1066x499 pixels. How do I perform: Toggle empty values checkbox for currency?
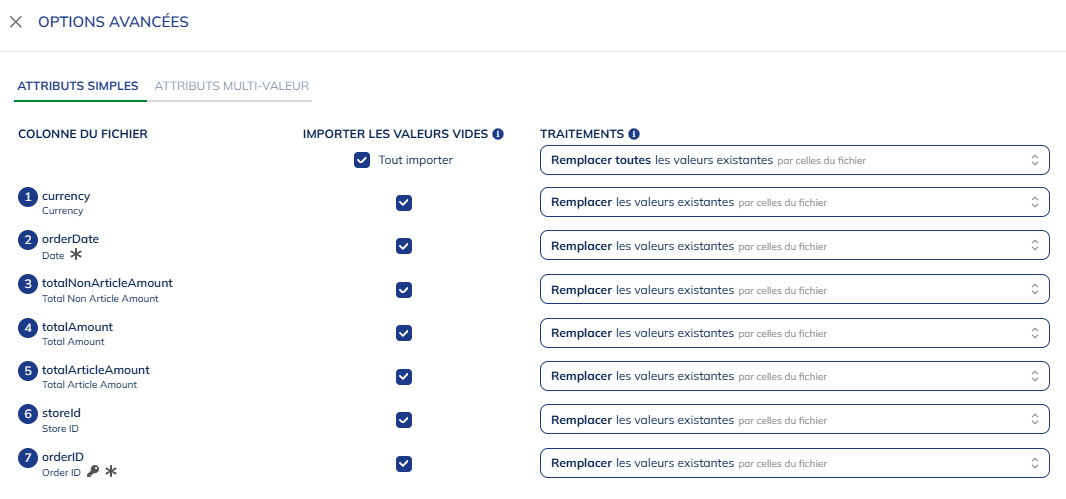(x=404, y=203)
